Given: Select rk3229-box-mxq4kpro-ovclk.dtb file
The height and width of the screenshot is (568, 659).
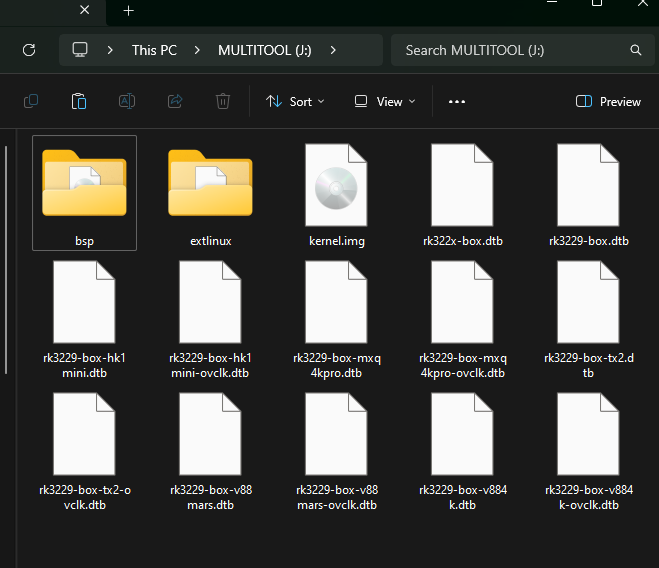Looking at the screenshot, I should pyautogui.click(x=462, y=320).
